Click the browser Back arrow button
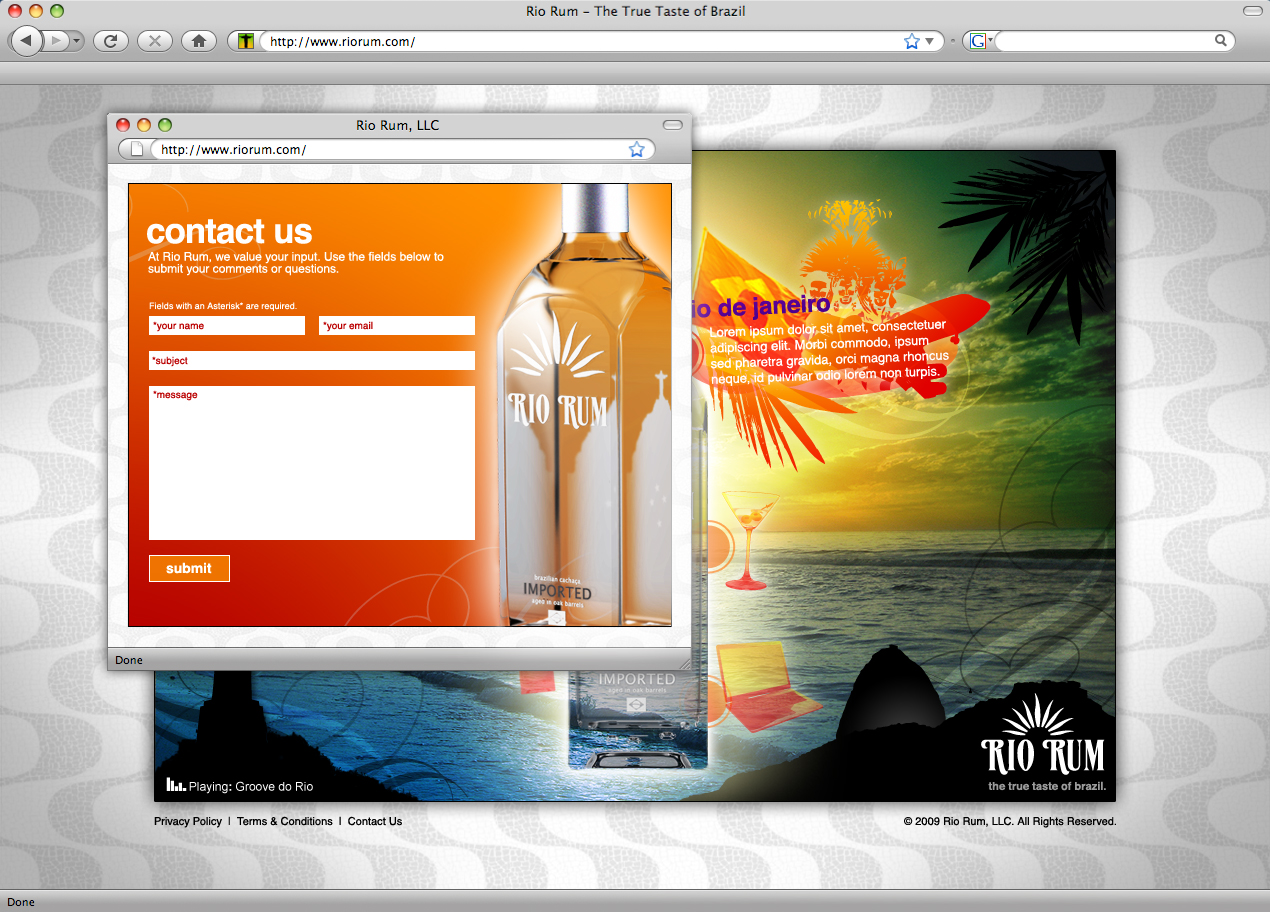 tap(25, 41)
